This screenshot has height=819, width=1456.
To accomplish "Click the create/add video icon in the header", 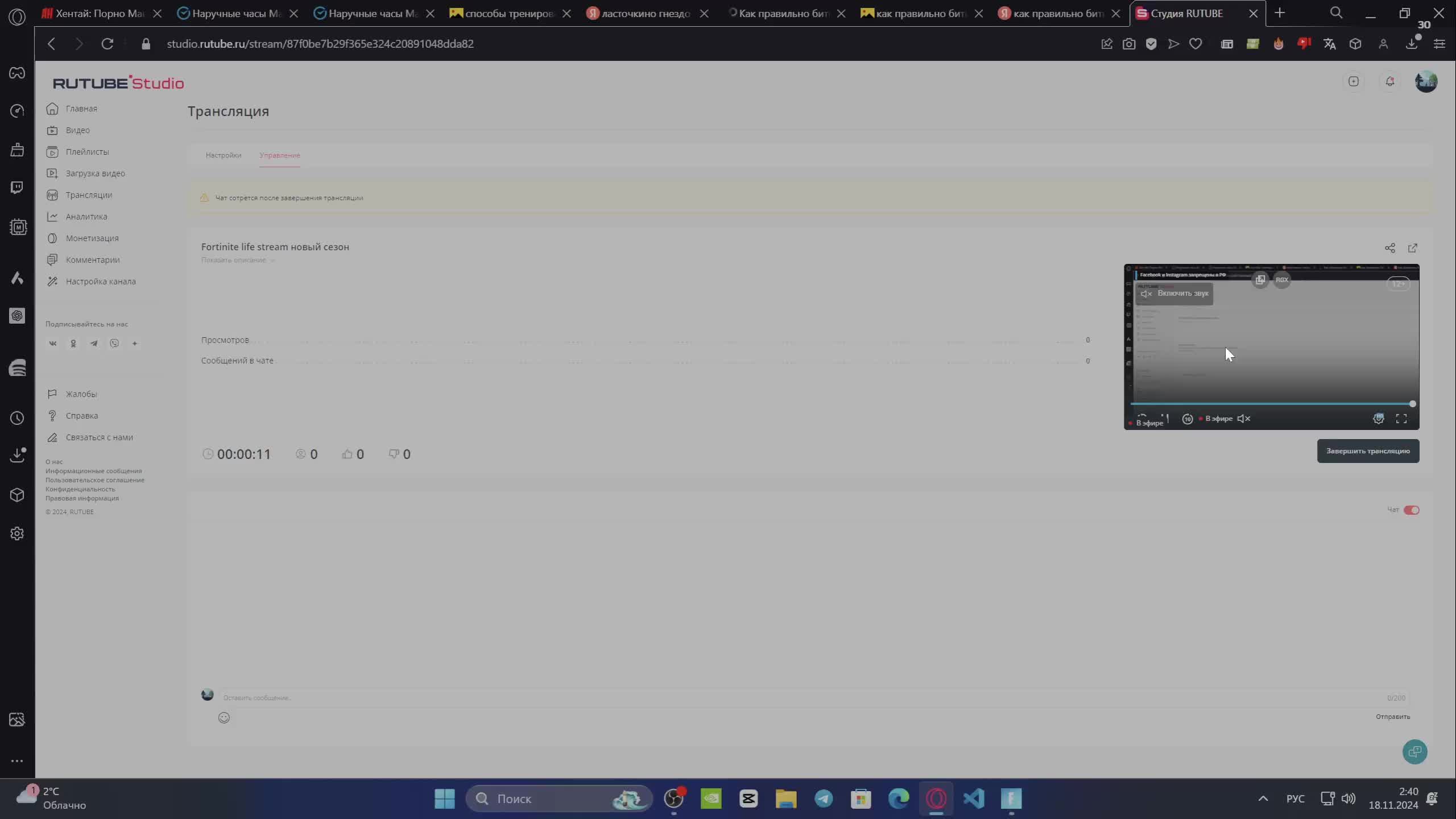I will [x=1354, y=82].
